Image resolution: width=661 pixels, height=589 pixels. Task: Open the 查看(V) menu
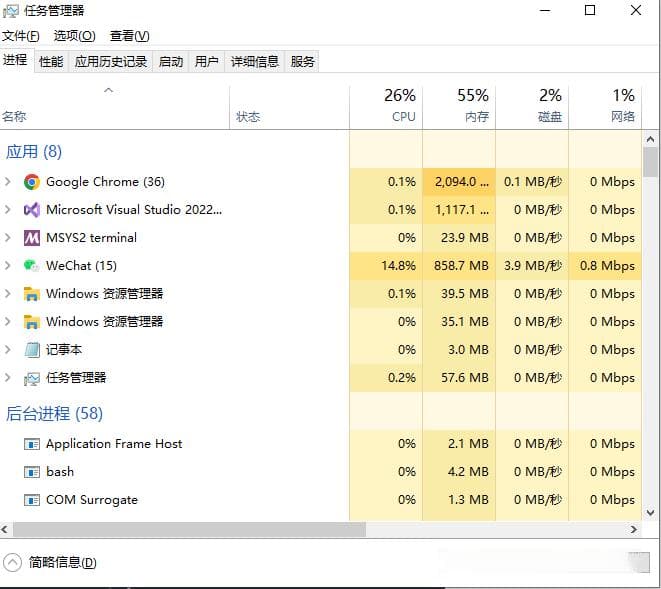tap(129, 36)
